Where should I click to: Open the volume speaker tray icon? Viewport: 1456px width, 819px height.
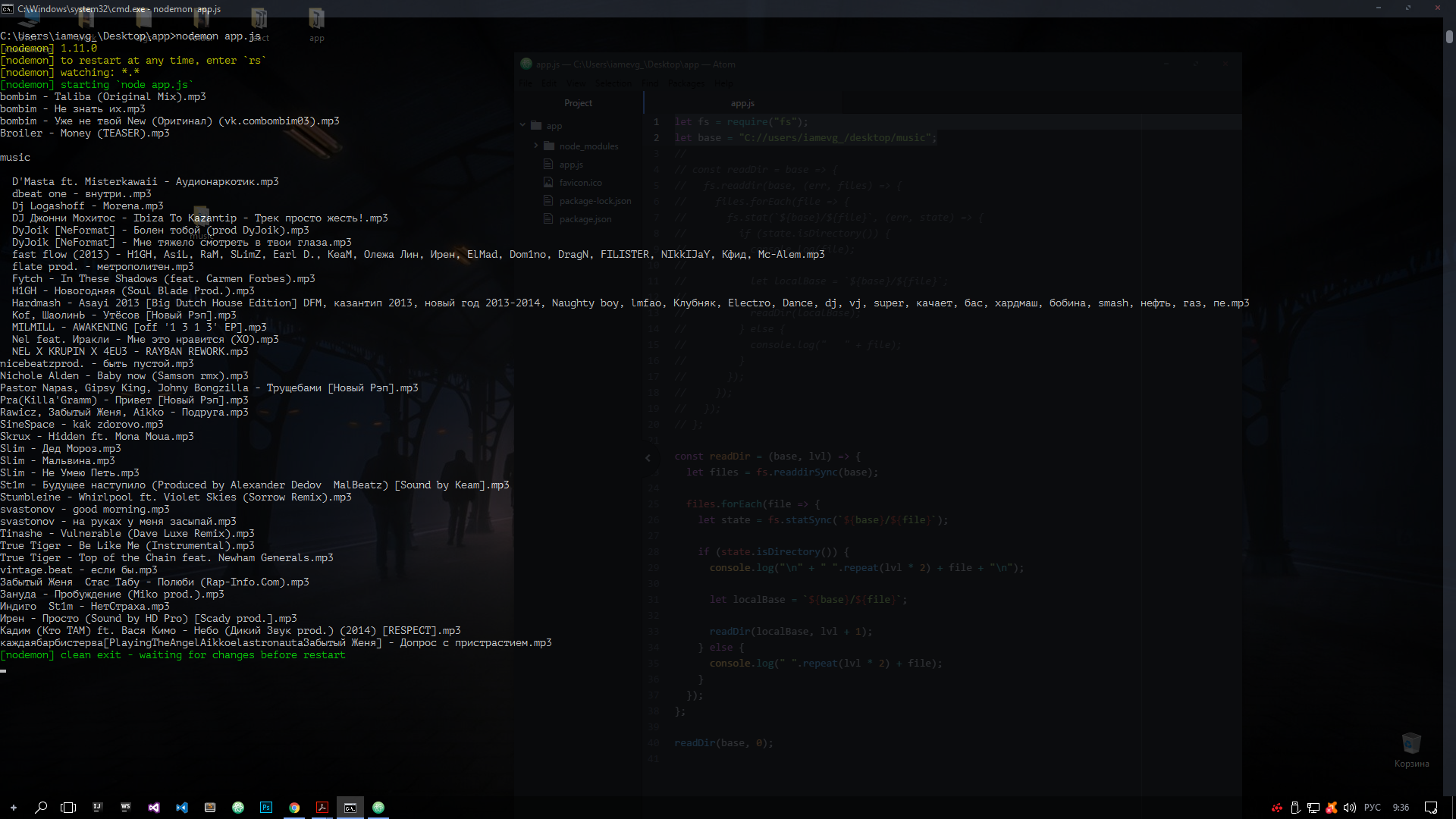pos(1350,808)
